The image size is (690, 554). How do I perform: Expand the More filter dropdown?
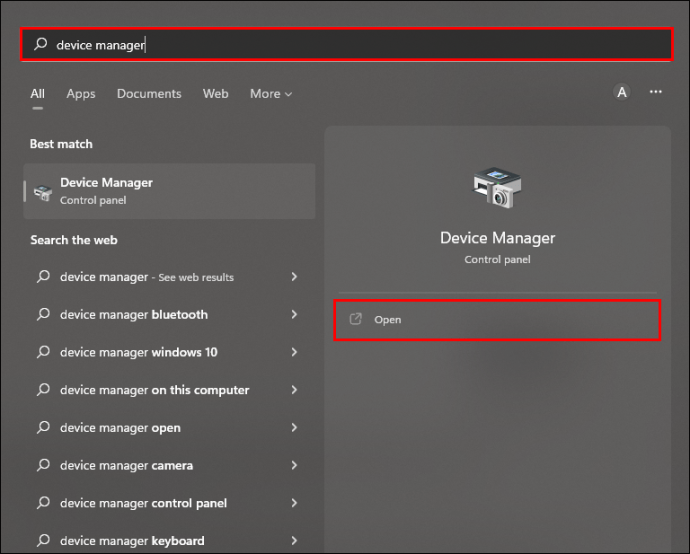pyautogui.click(x=271, y=94)
